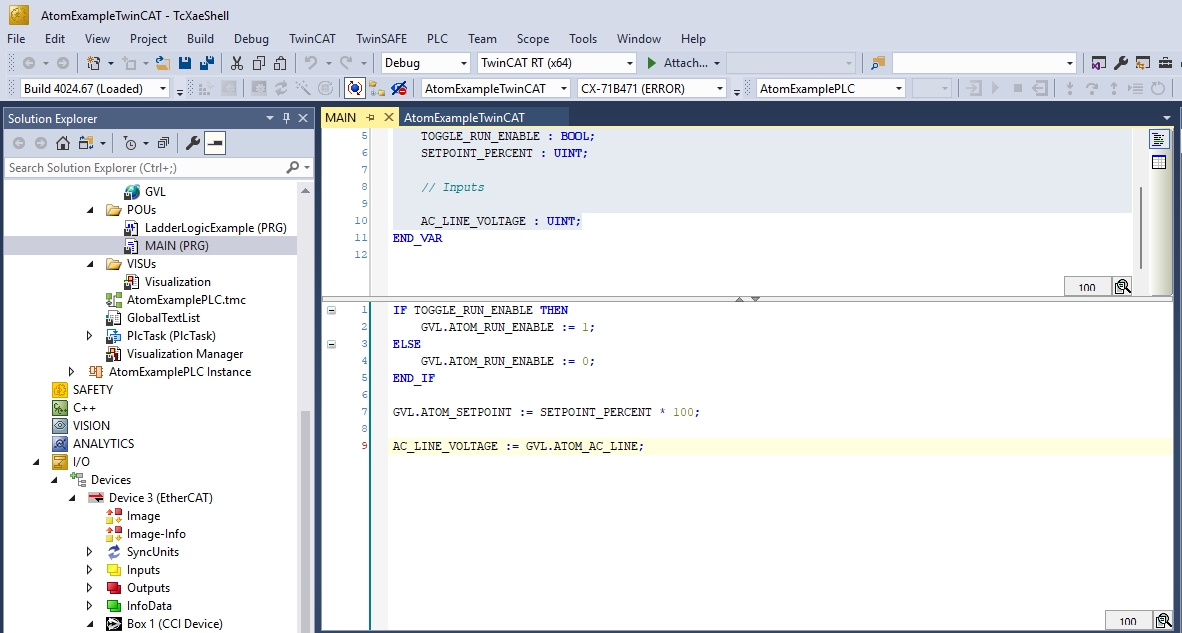
Task: Click the Cut icon in the toolbar
Action: pyautogui.click(x=237, y=62)
